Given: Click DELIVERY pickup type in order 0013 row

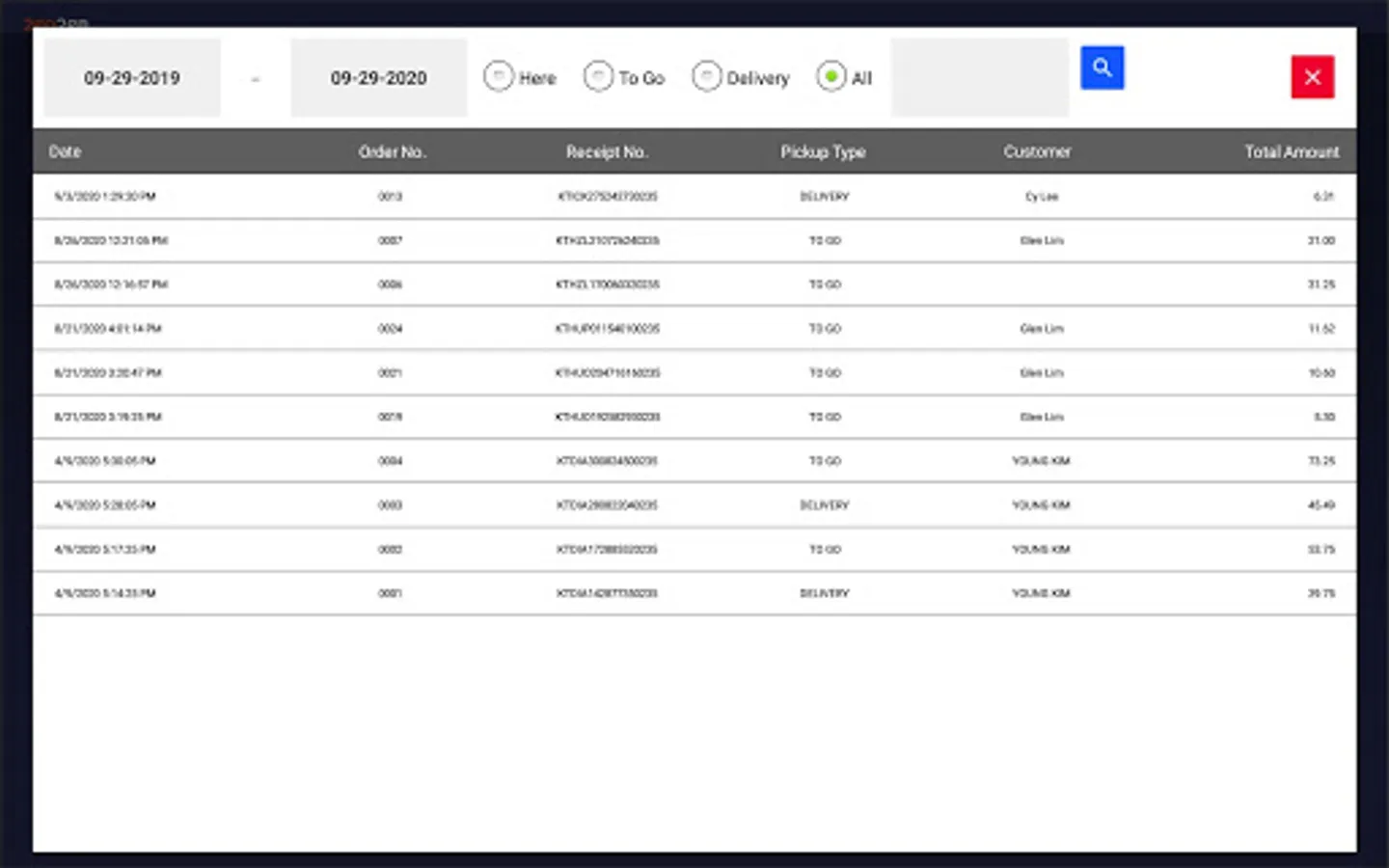Looking at the screenshot, I should tap(825, 197).
